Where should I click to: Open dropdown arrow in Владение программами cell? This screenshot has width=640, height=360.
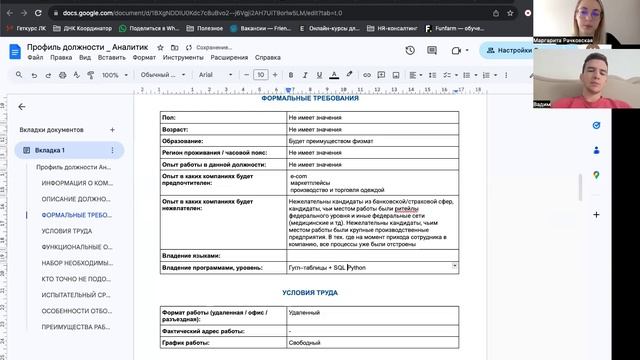(x=454, y=266)
